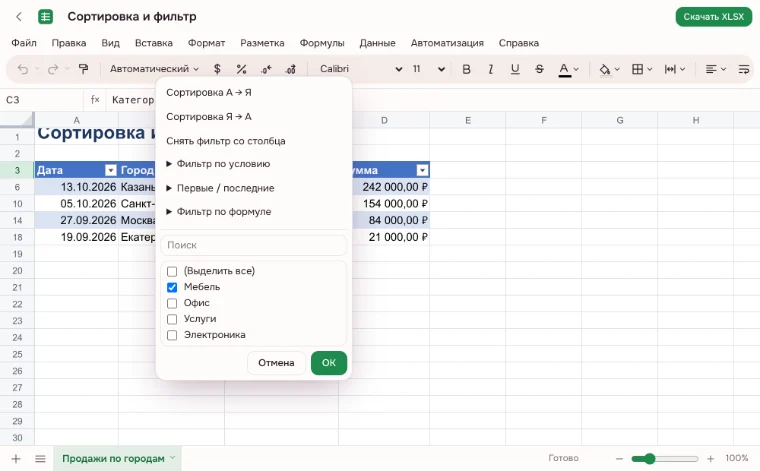Image resolution: width=760 pixels, height=471 pixels.
Task: Click the merge cells icon
Action: point(670,69)
